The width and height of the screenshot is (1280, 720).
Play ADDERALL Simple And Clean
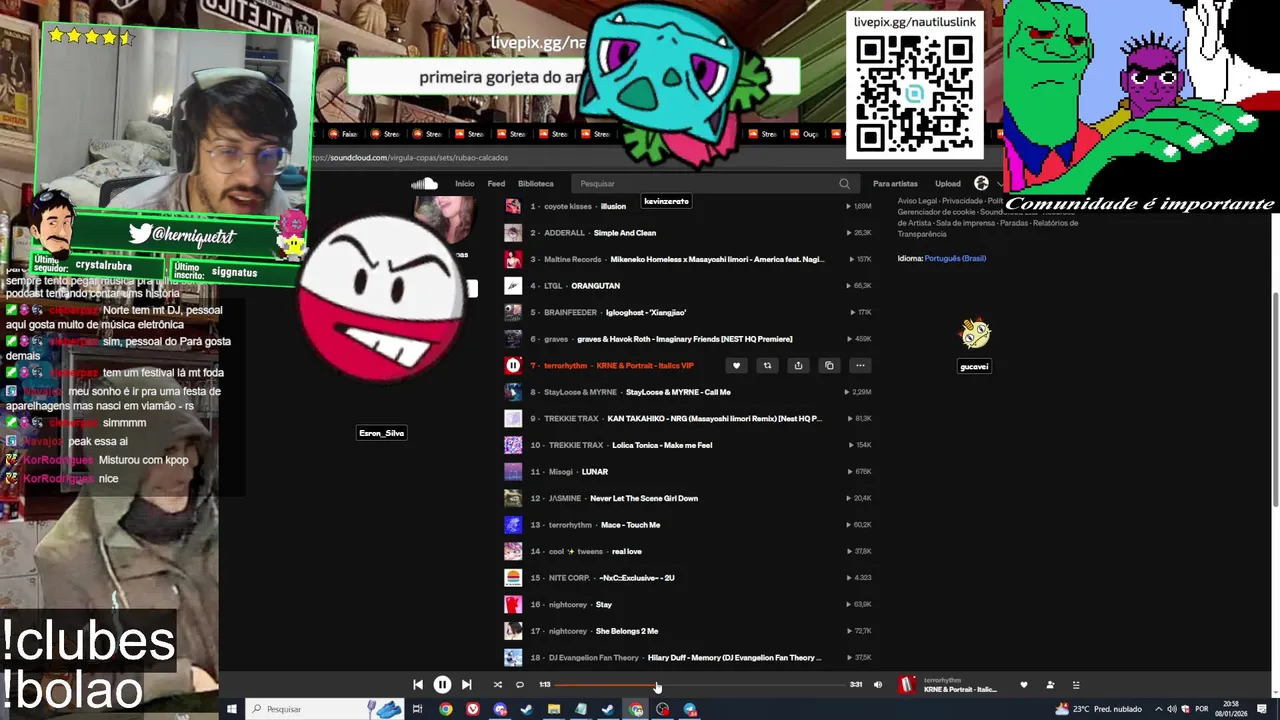pos(687,233)
